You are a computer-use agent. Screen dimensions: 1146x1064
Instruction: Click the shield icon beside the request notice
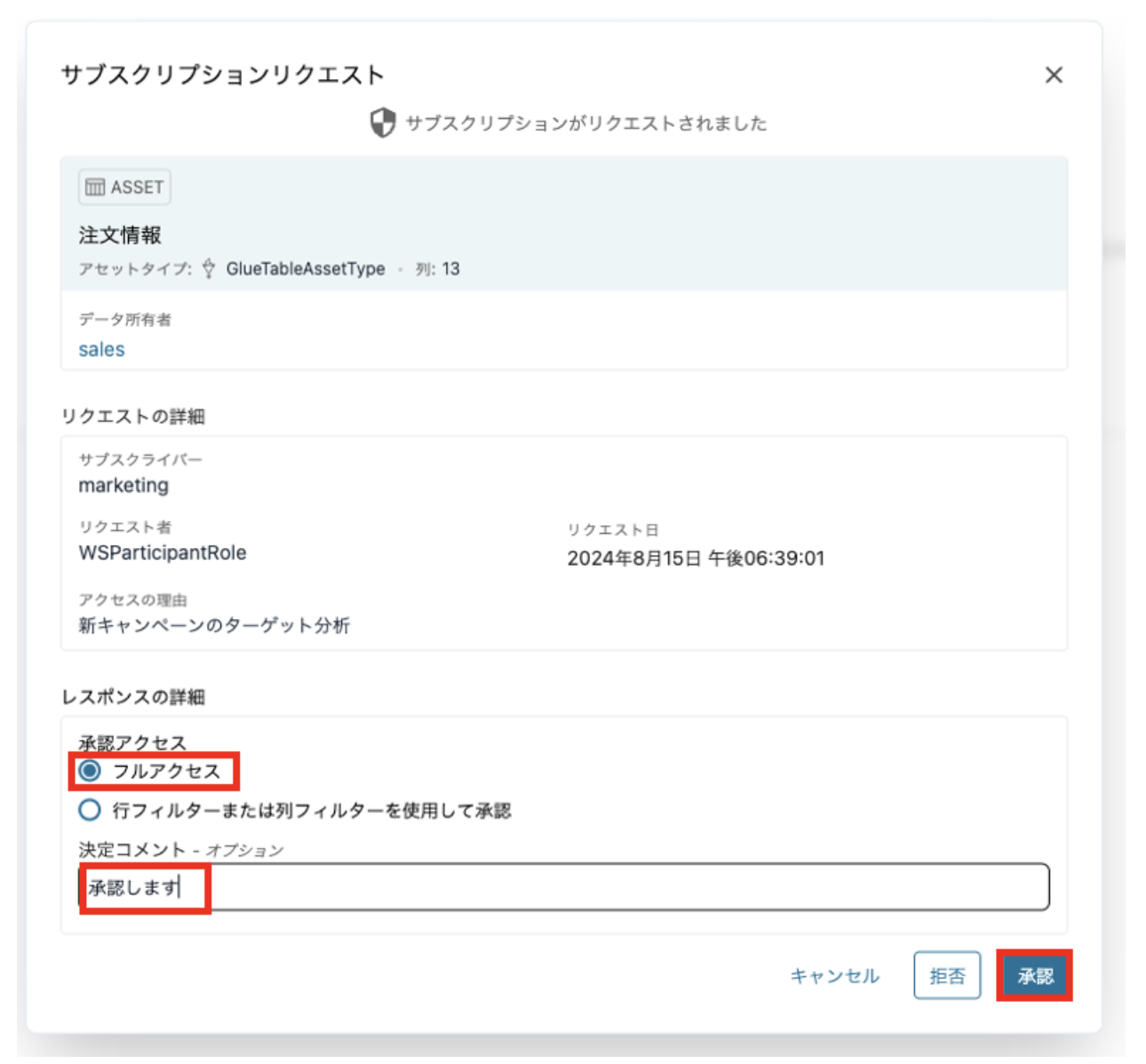point(382,123)
